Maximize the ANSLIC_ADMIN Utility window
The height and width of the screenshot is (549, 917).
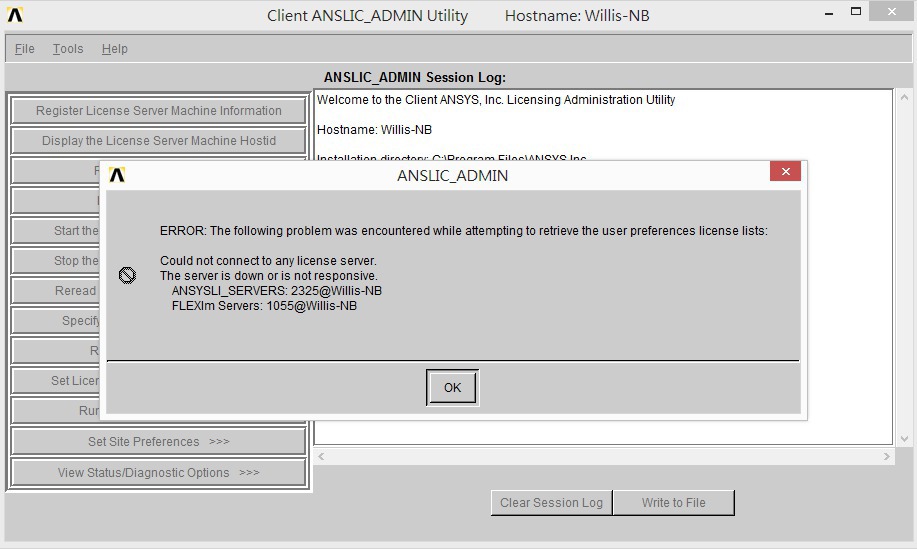click(x=856, y=12)
